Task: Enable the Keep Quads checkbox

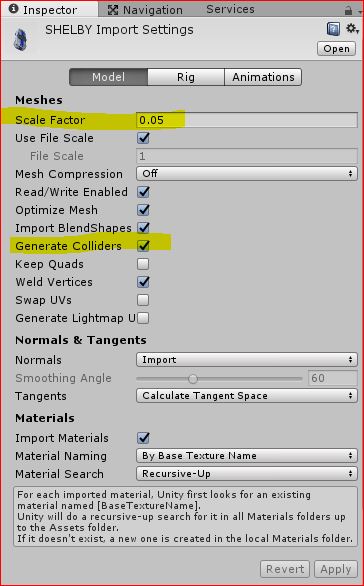Action: [x=143, y=264]
